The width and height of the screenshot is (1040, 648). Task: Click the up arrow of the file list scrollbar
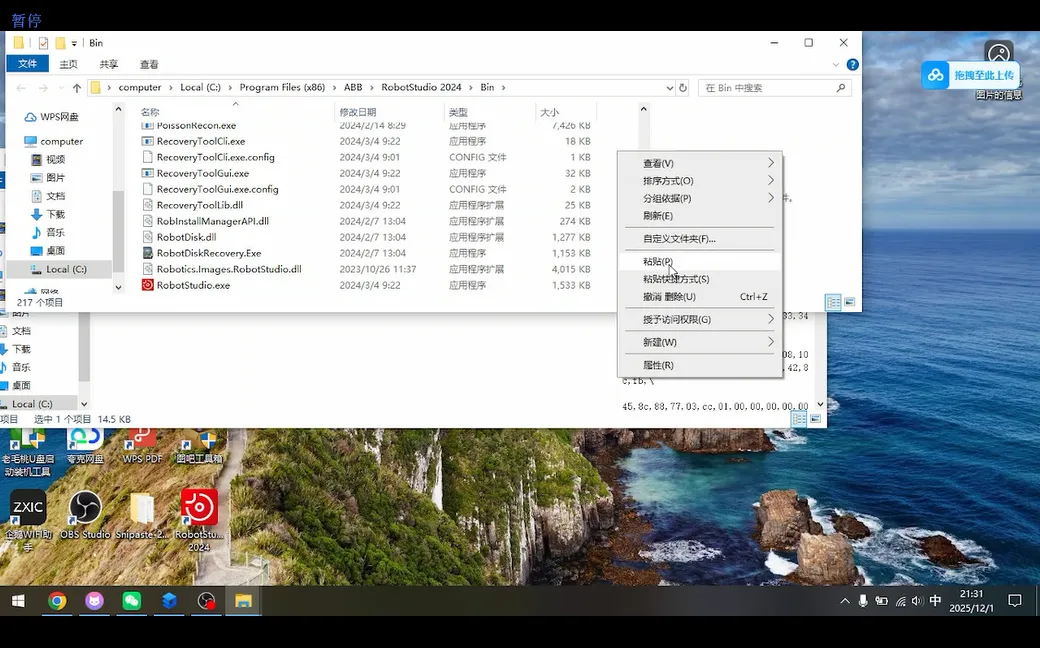643,109
